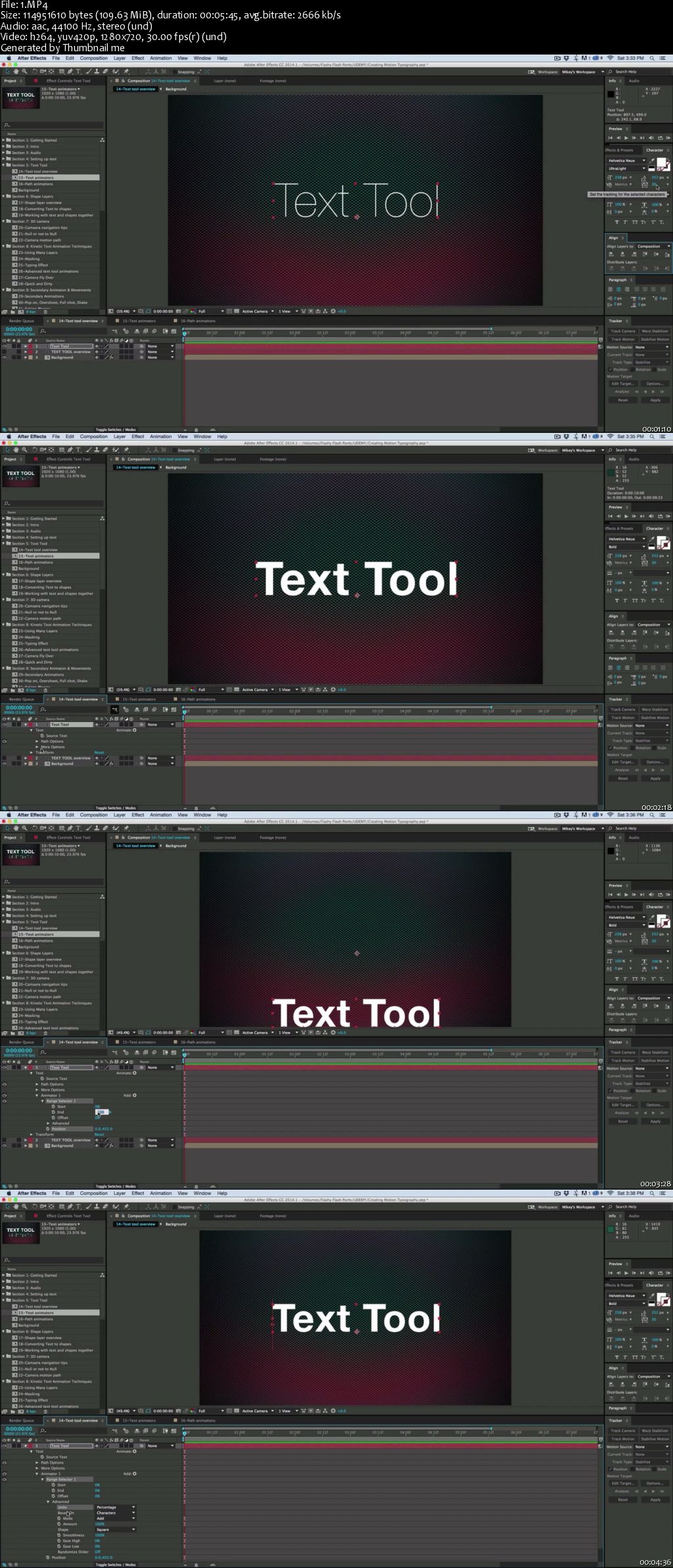The image size is (673, 1568).
Task: Enable the Tracker Scale checkbox in the 00:01:10 frame
Action: click(654, 369)
